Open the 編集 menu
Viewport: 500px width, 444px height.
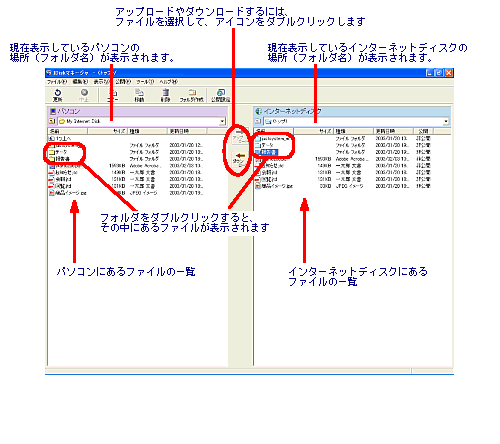(80, 82)
